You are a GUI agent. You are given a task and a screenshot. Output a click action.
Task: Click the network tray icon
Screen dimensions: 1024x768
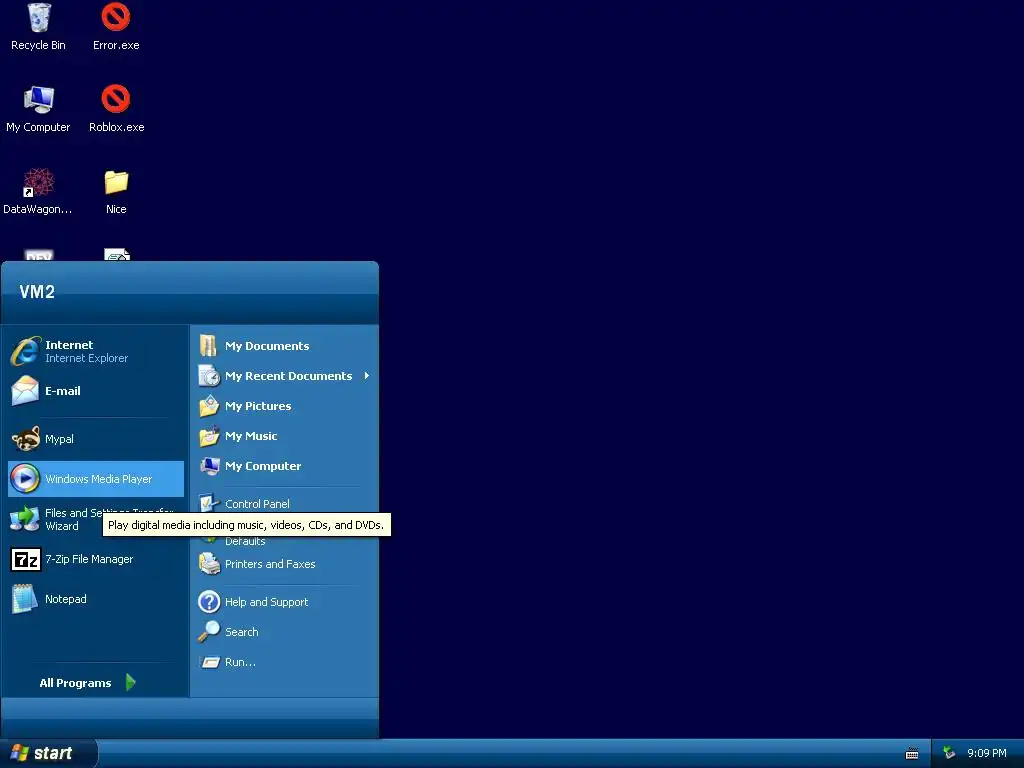click(x=949, y=753)
